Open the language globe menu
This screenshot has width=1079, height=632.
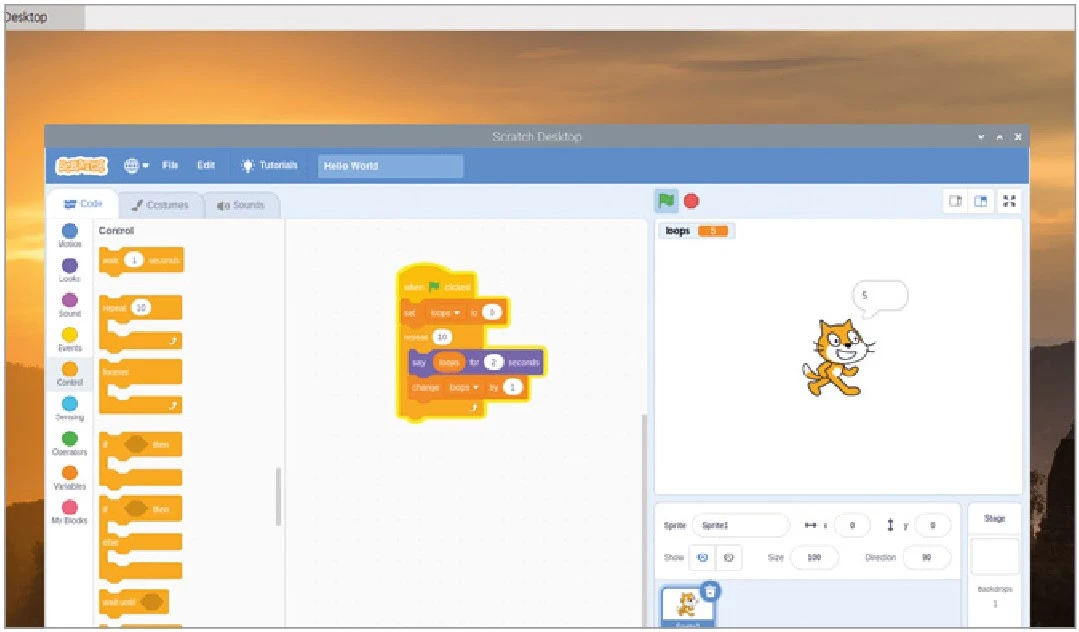(136, 166)
